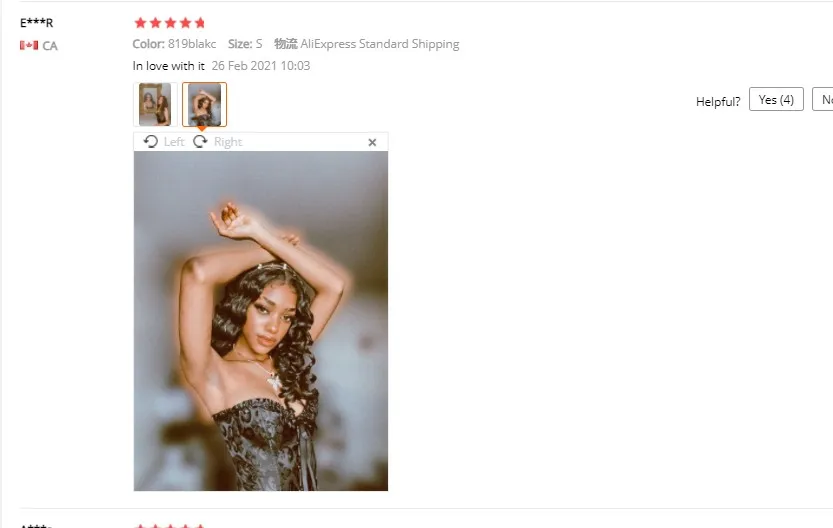Click the 'In love with it' review text

point(168,66)
